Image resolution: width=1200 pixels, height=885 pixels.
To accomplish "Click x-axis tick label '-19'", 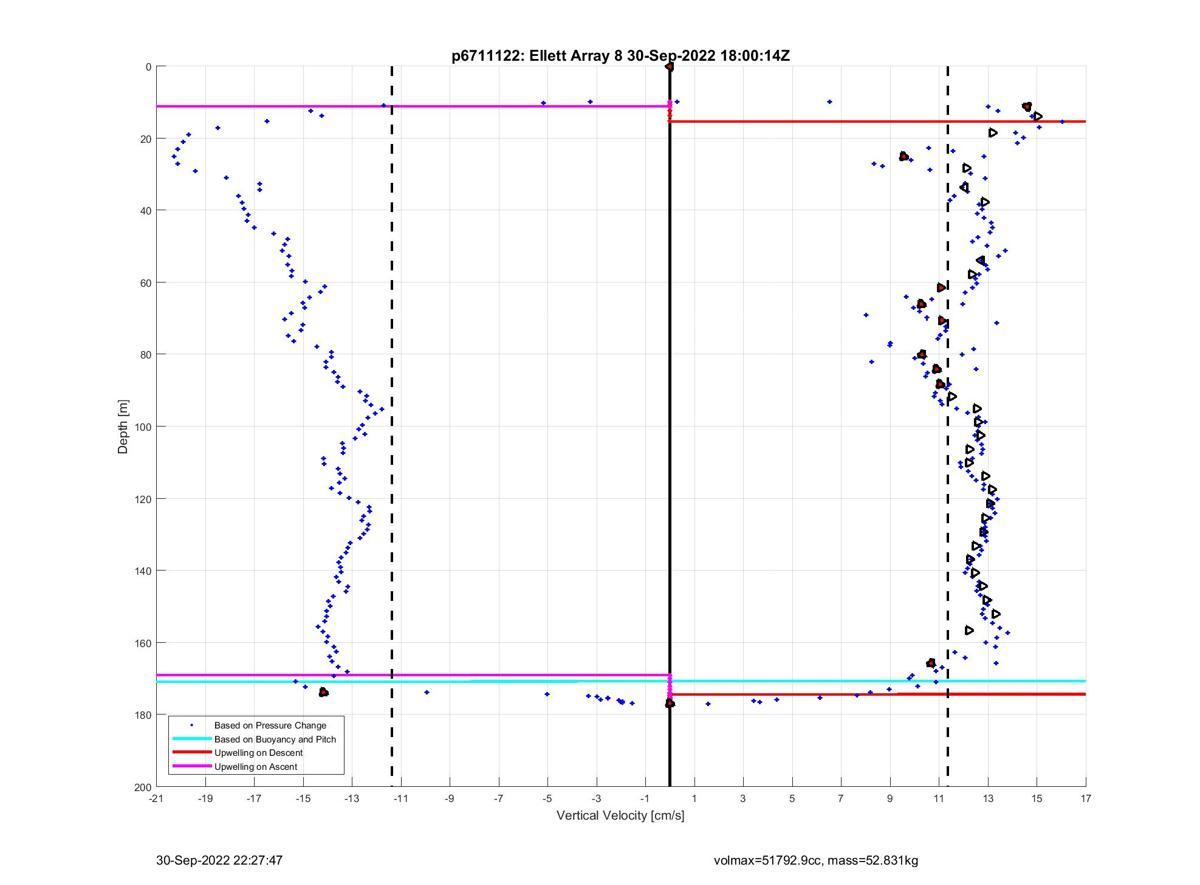I will click(205, 798).
